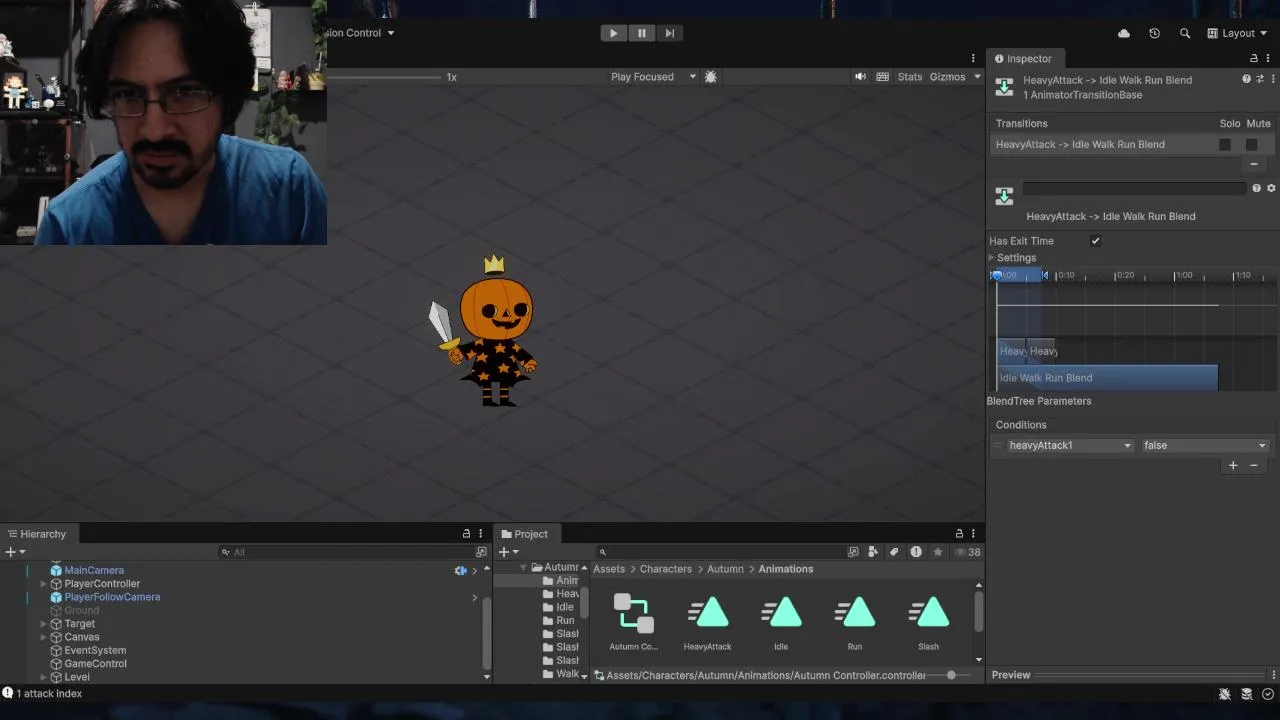Mute audio in Game view
Viewport: 1280px width, 720px height.
pyautogui.click(x=860, y=77)
